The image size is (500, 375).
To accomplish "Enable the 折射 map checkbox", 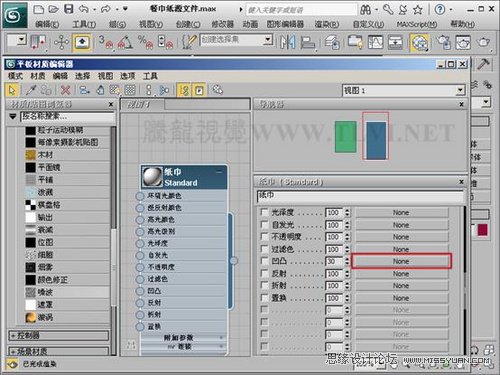I will point(264,285).
